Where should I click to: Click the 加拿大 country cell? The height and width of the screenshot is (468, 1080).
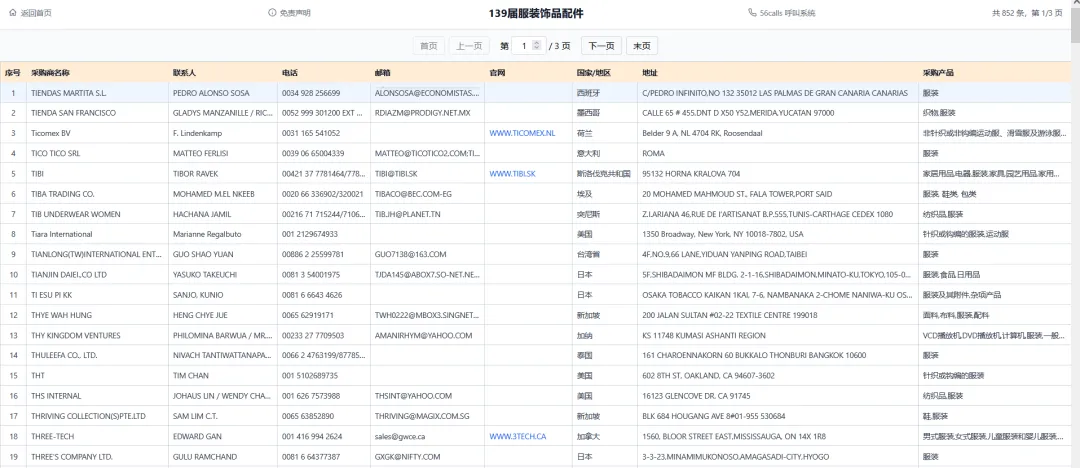click(x=604, y=437)
